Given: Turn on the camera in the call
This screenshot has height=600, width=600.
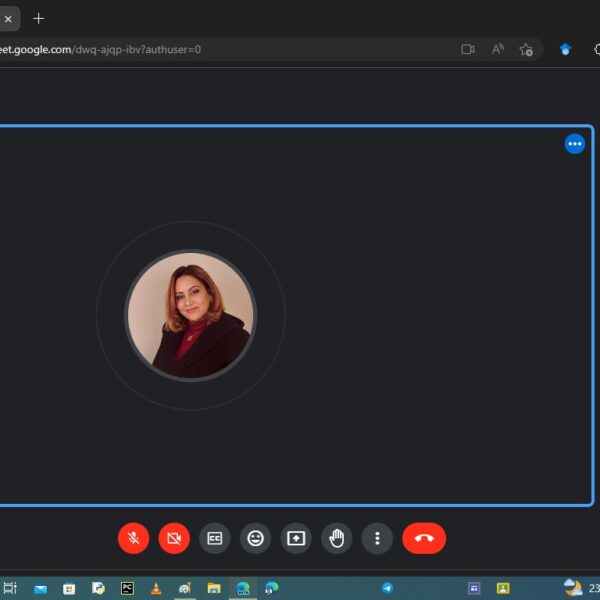Looking at the screenshot, I should tap(174, 538).
